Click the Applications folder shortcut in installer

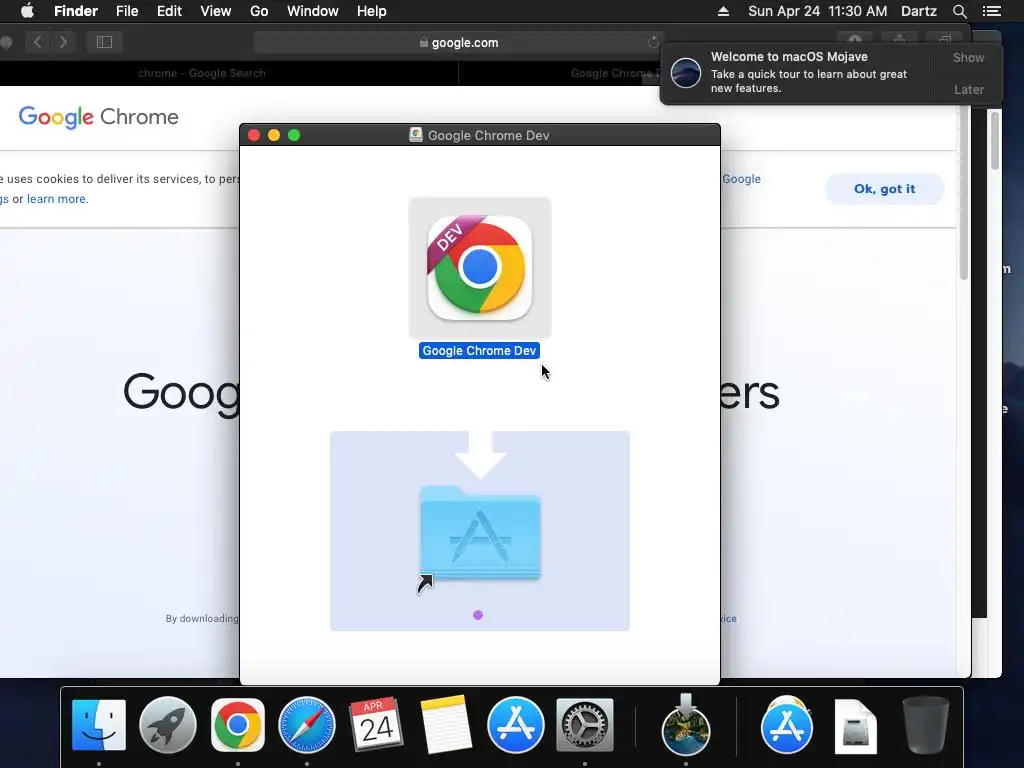pos(480,533)
